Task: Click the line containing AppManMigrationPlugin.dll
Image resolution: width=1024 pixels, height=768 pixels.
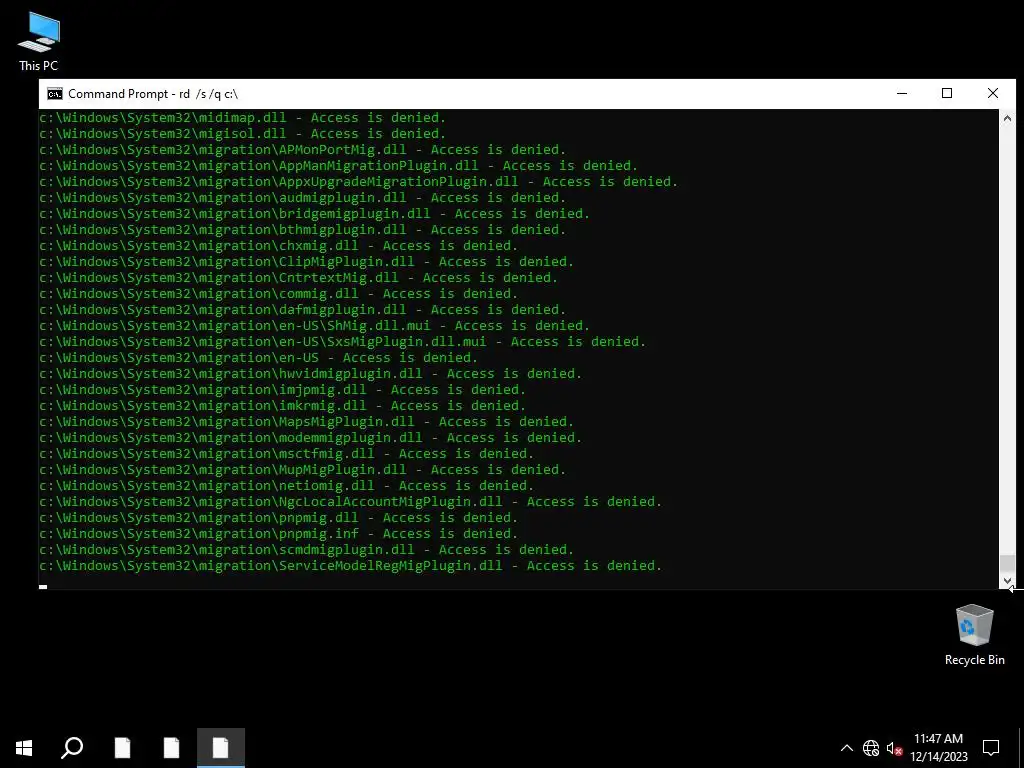Action: [x=338, y=166]
